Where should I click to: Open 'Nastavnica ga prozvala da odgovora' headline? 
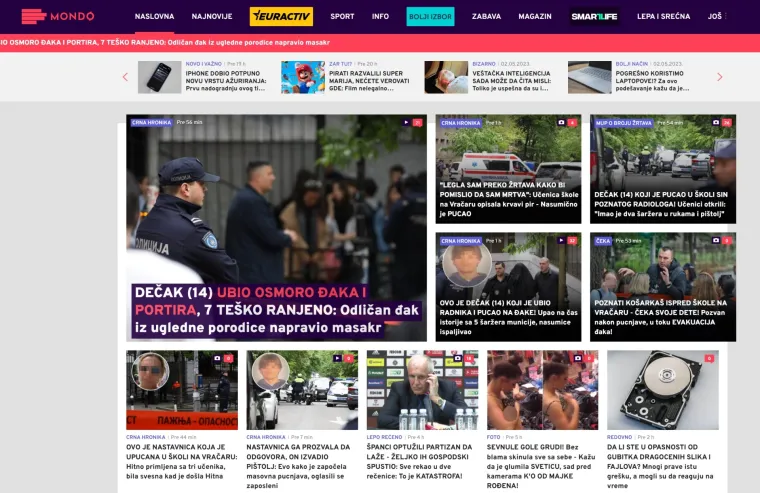[x=298, y=466]
